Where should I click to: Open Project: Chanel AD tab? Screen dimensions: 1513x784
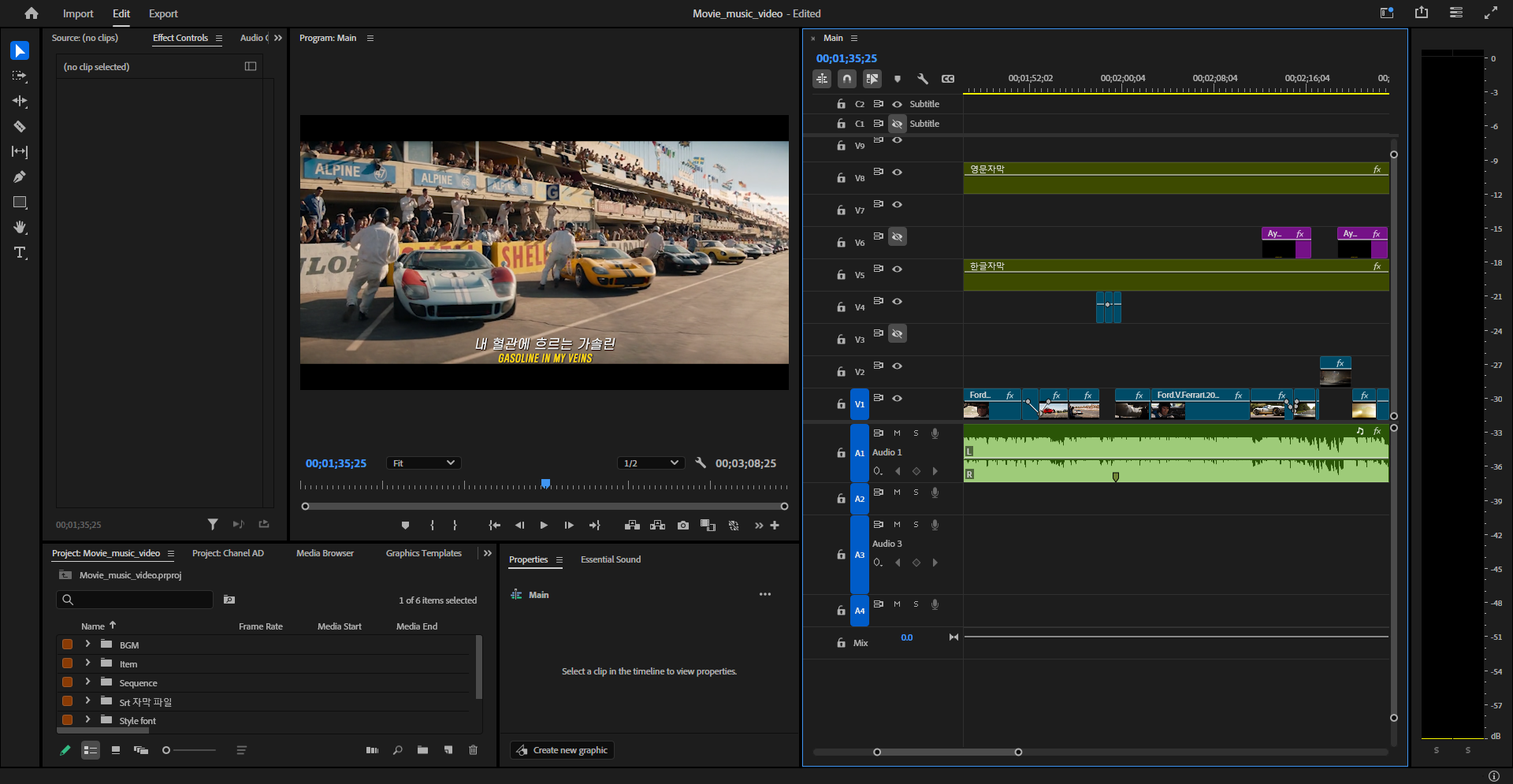tap(228, 553)
